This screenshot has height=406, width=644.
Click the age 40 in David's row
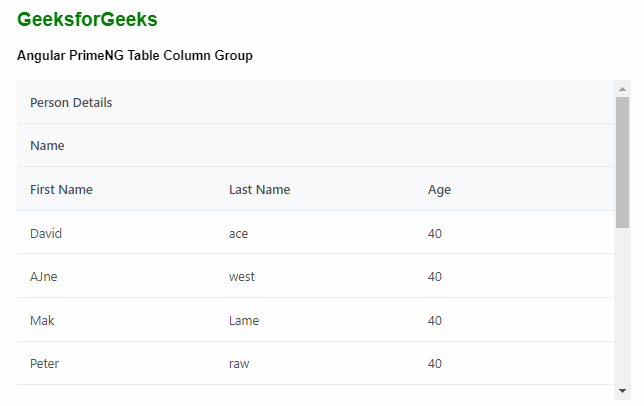435,233
